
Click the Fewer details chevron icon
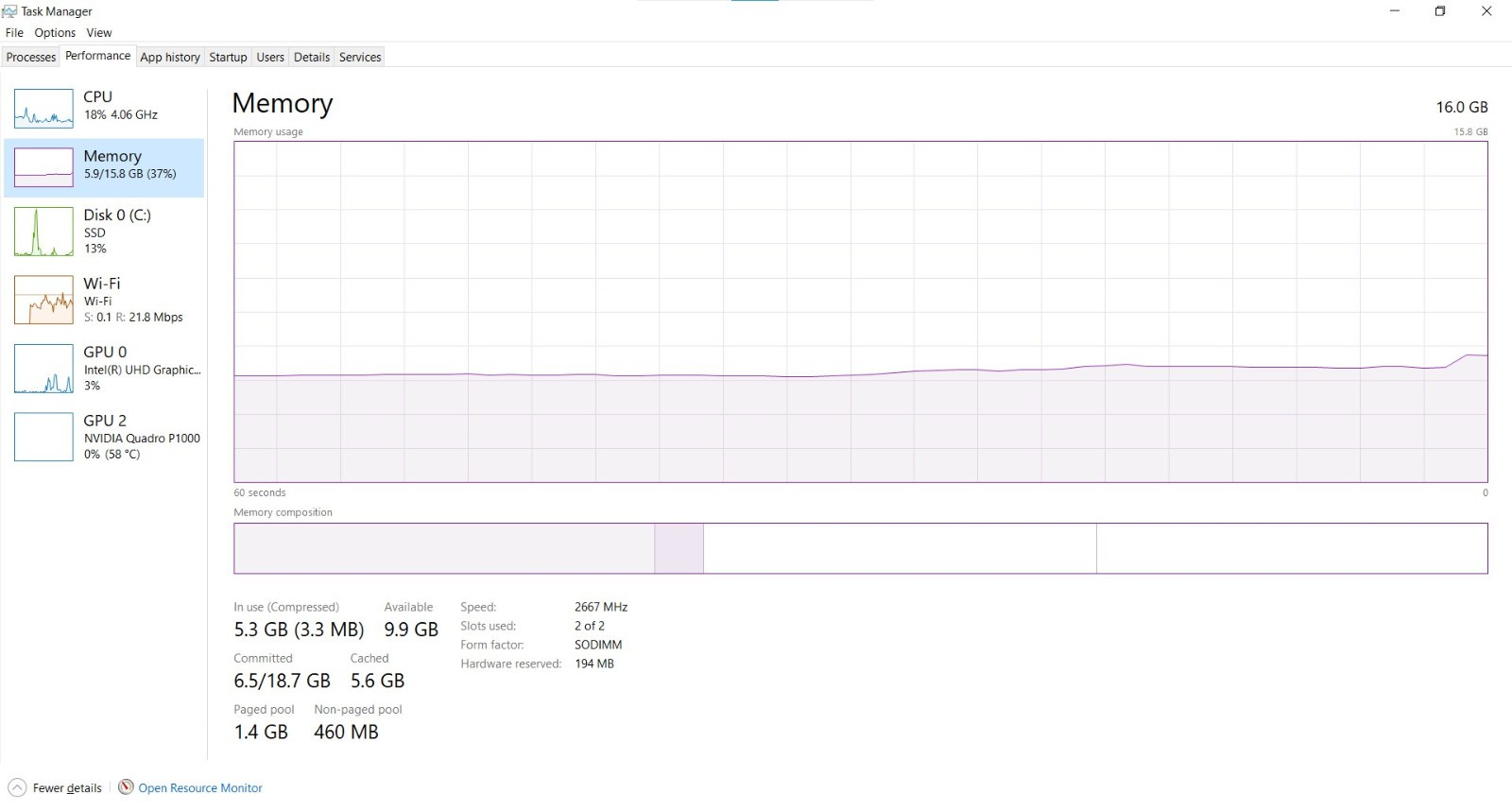point(17,787)
